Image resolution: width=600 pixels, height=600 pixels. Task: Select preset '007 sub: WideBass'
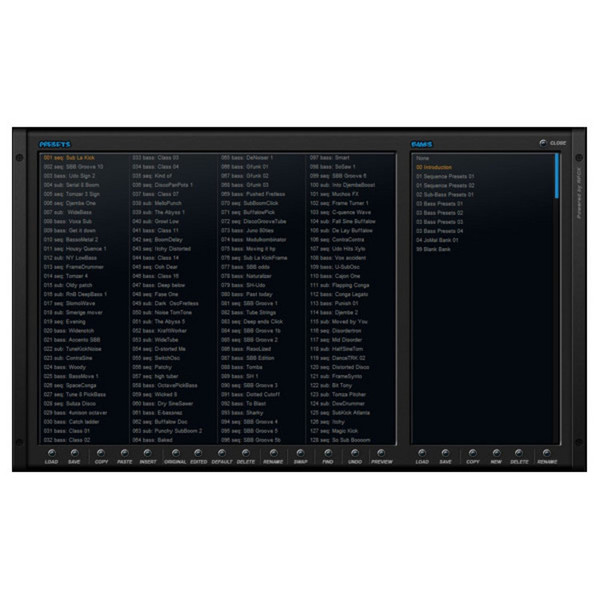(67, 212)
